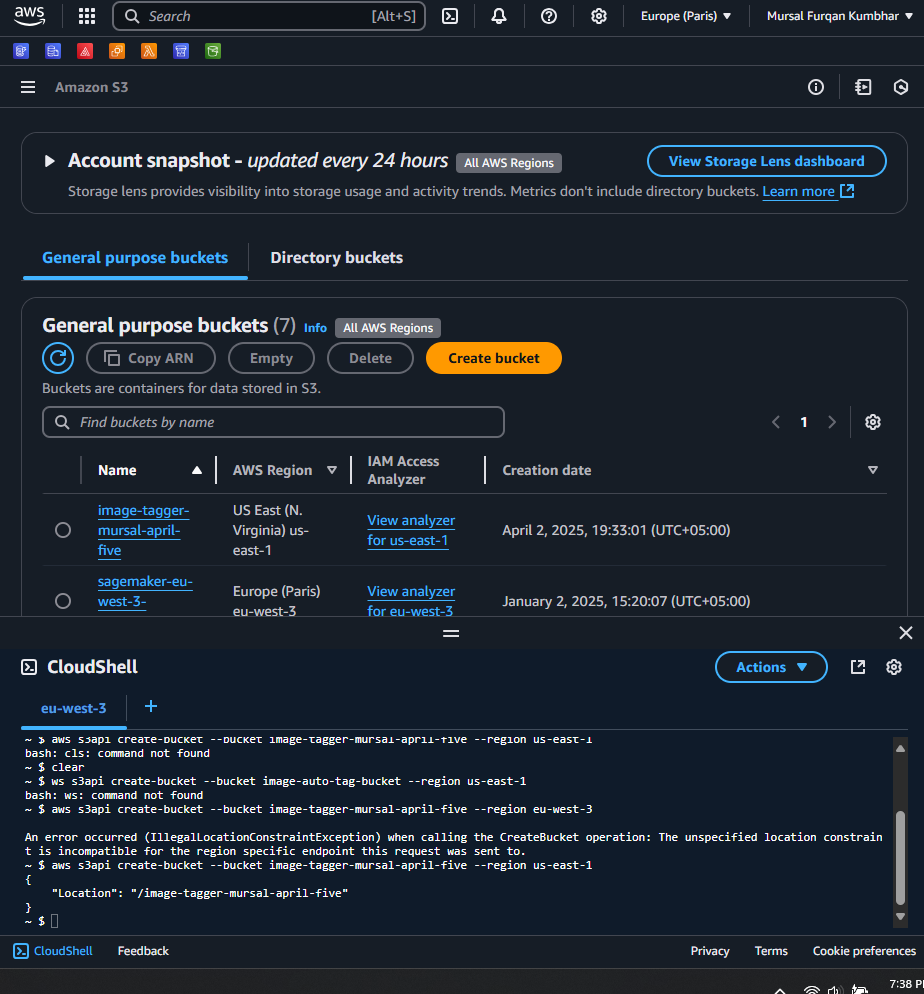The image size is (924, 994).
Task: Open the notifications bell
Action: 499,16
